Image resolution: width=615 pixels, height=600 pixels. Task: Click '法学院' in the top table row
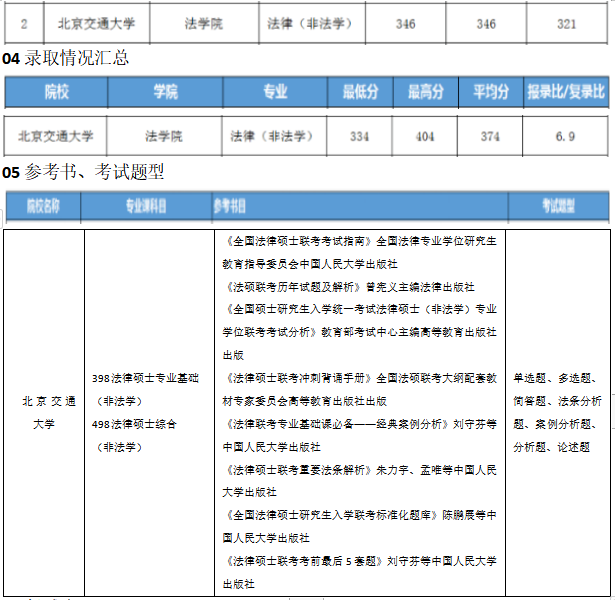[x=204, y=24]
